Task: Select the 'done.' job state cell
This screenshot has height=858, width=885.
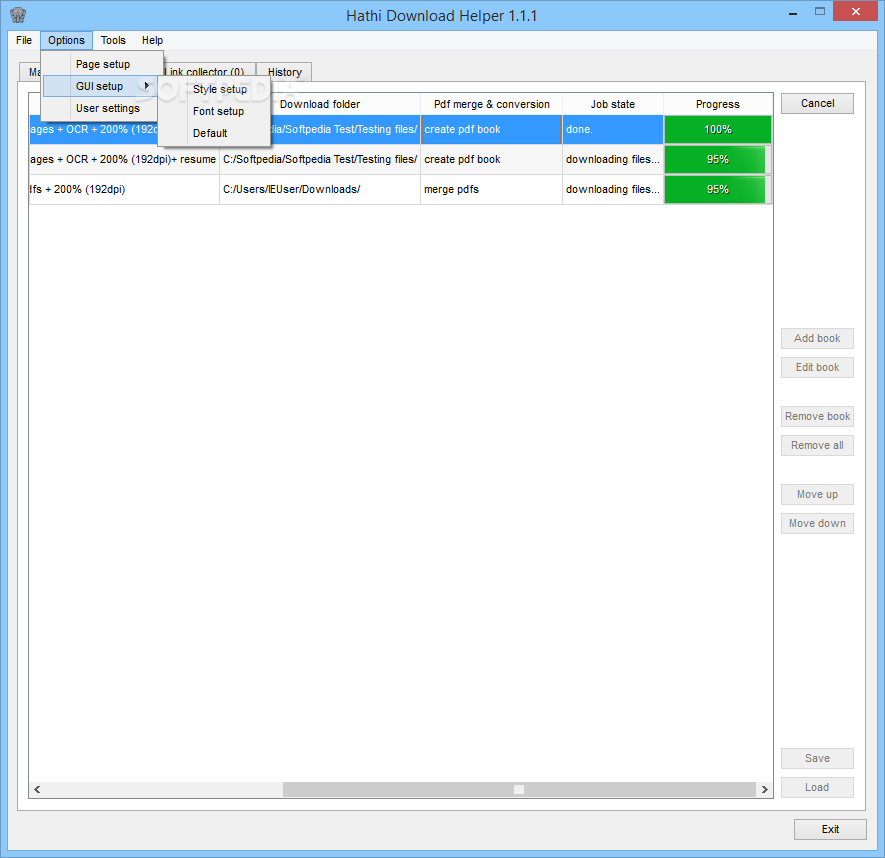Action: pos(612,129)
